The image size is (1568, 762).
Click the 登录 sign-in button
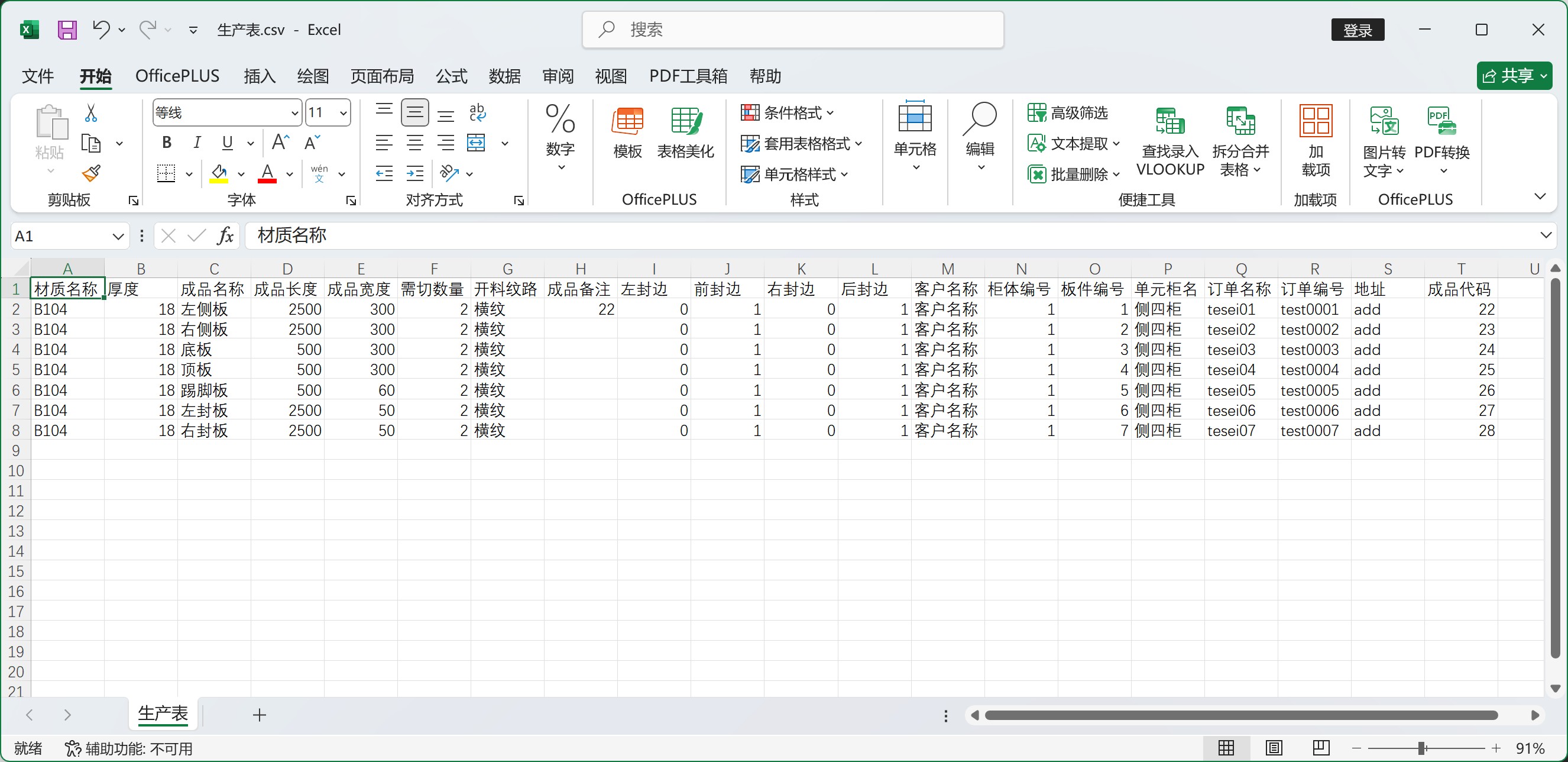pyautogui.click(x=1358, y=30)
